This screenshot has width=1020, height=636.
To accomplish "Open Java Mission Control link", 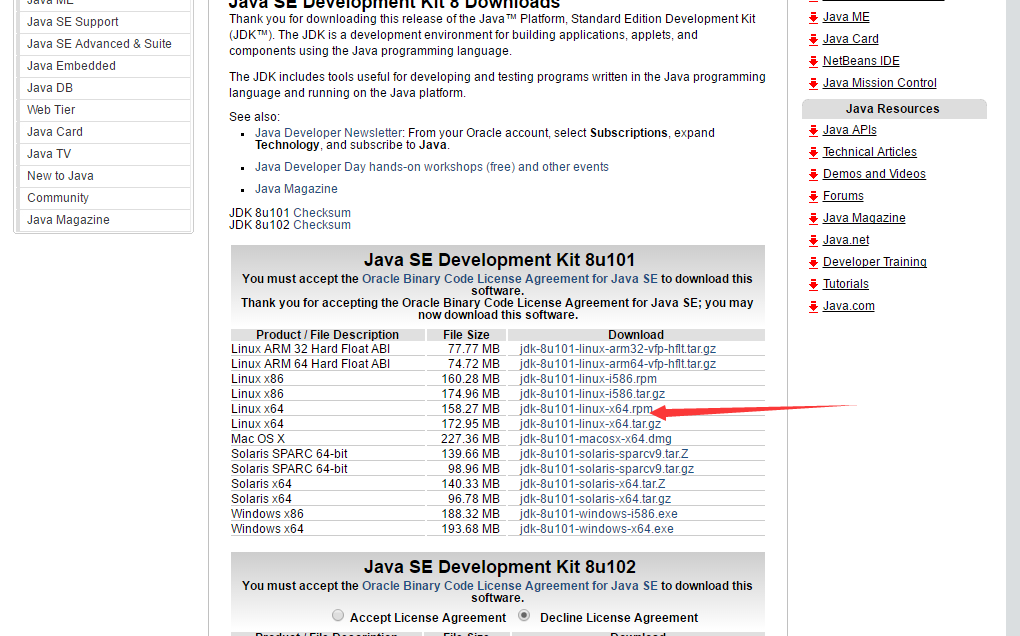I will 879,83.
